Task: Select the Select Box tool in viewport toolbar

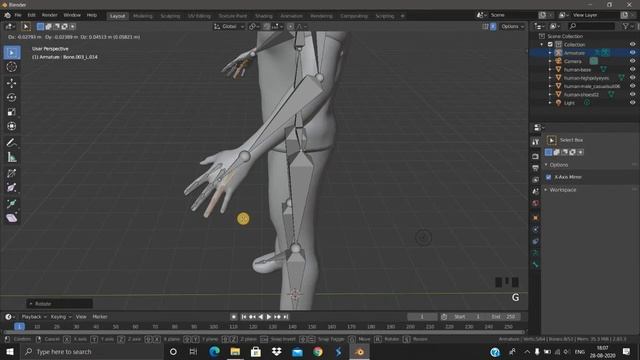Action: coord(11,53)
